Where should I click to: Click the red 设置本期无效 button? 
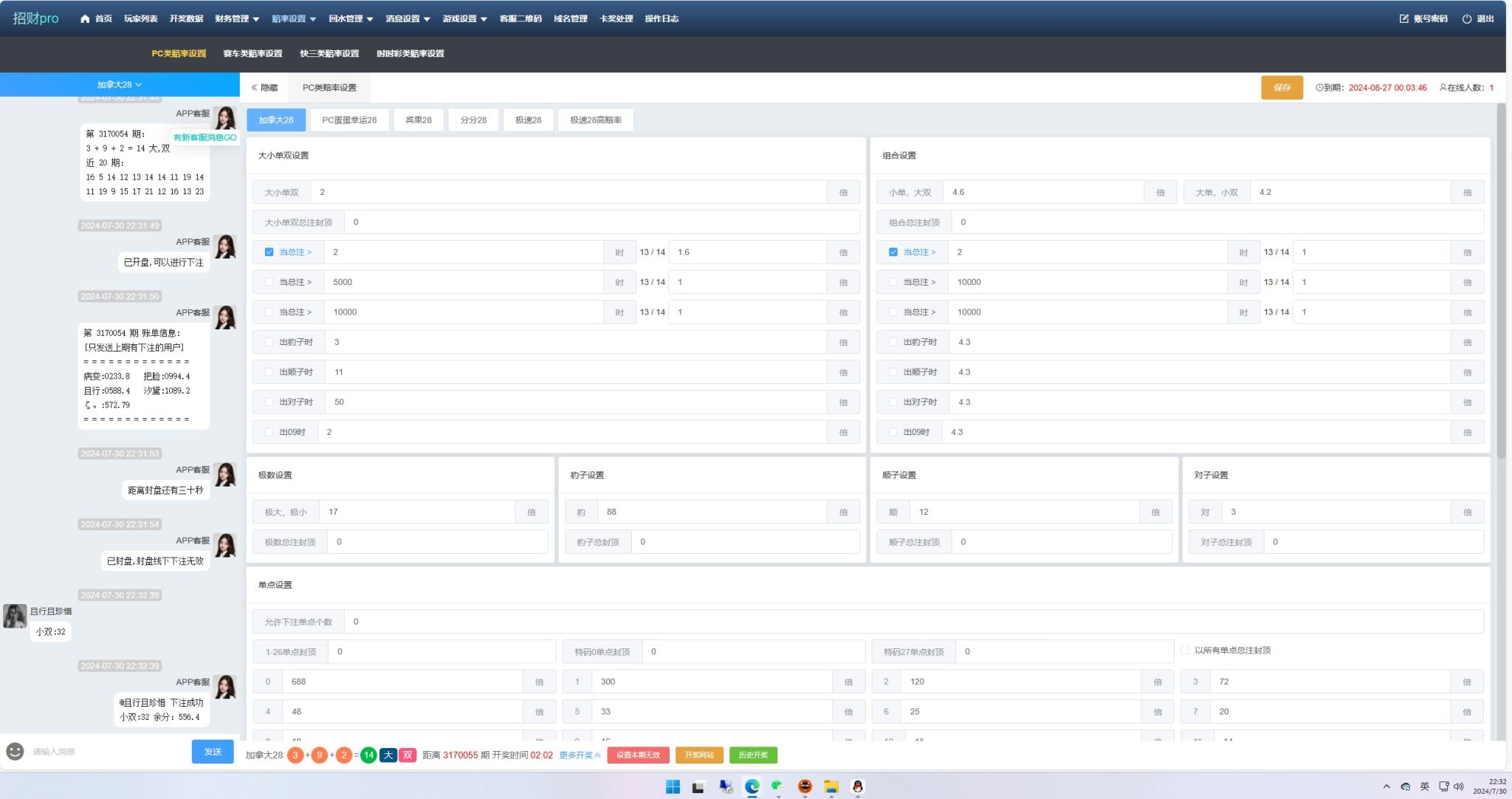tap(638, 755)
